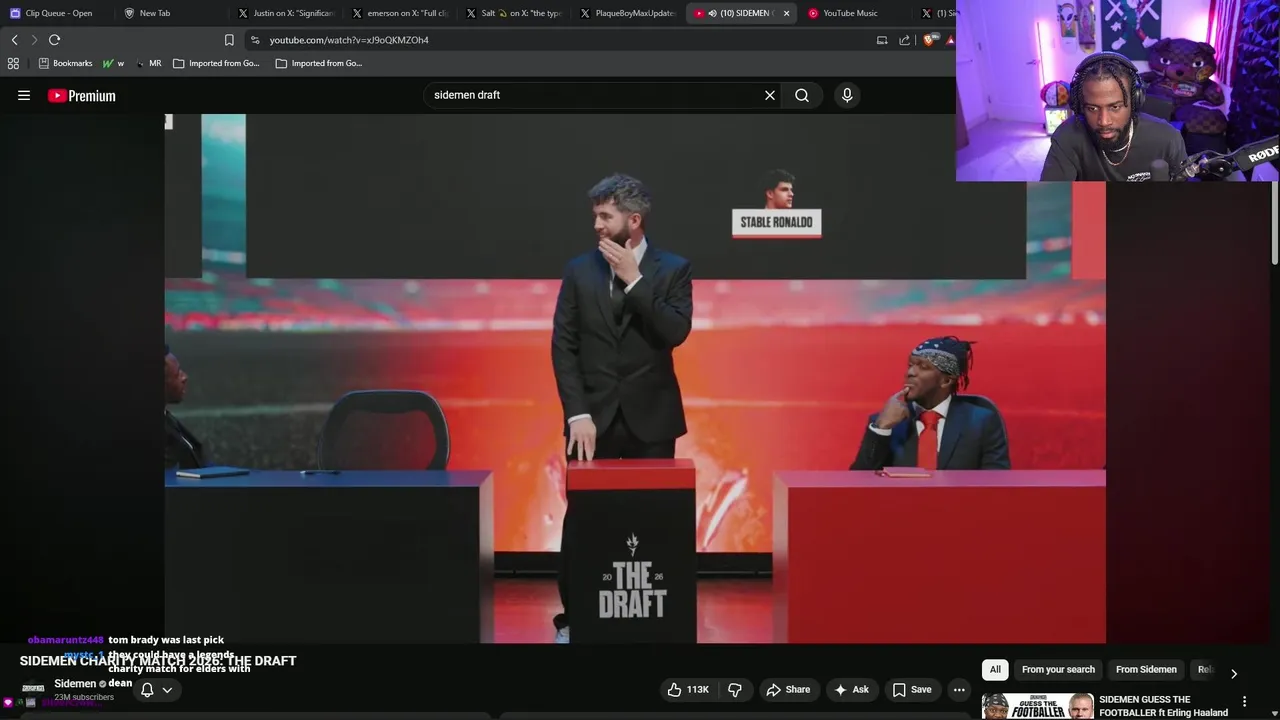Reload the YouTube page
The height and width of the screenshot is (720, 1280).
55,40
